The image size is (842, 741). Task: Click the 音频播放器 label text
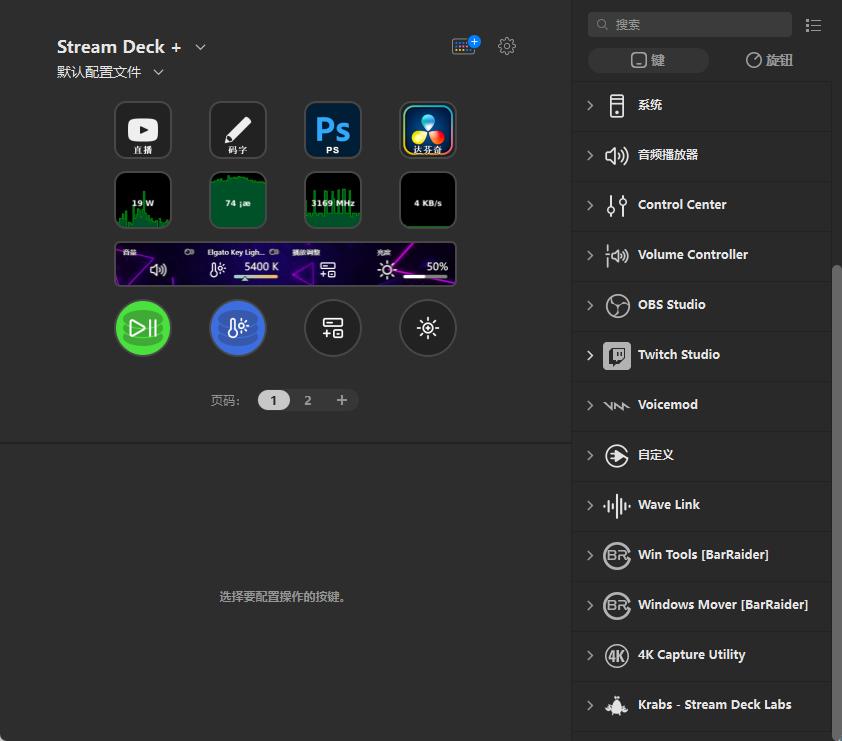[668, 155]
